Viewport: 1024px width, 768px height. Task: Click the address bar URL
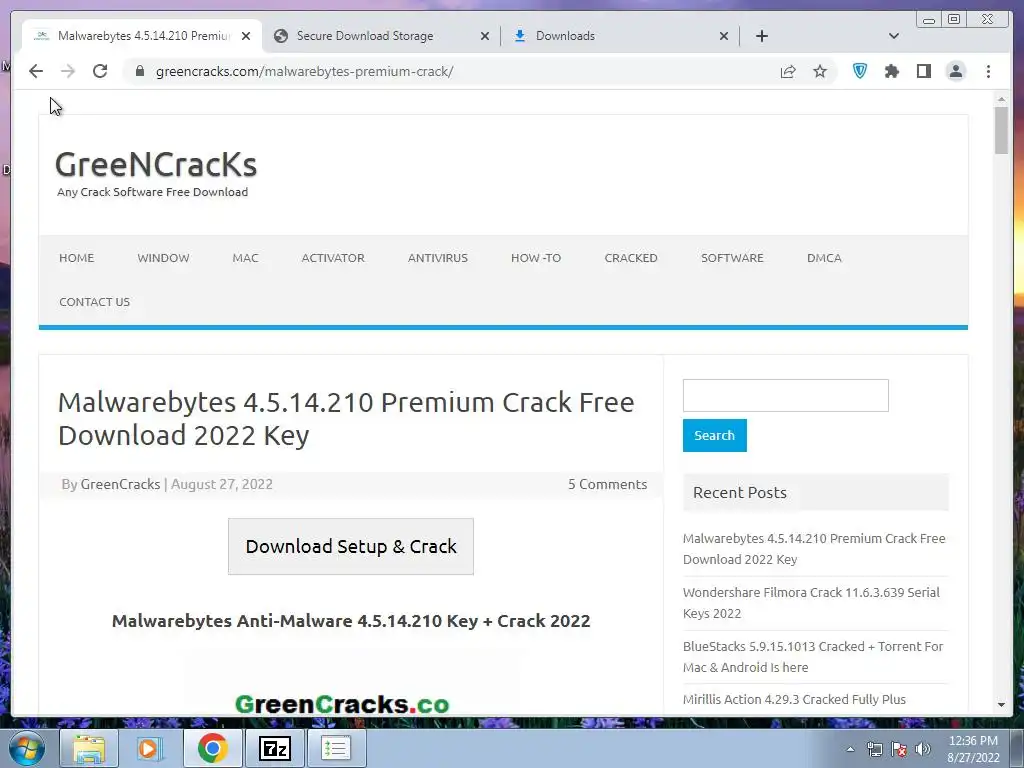click(304, 71)
